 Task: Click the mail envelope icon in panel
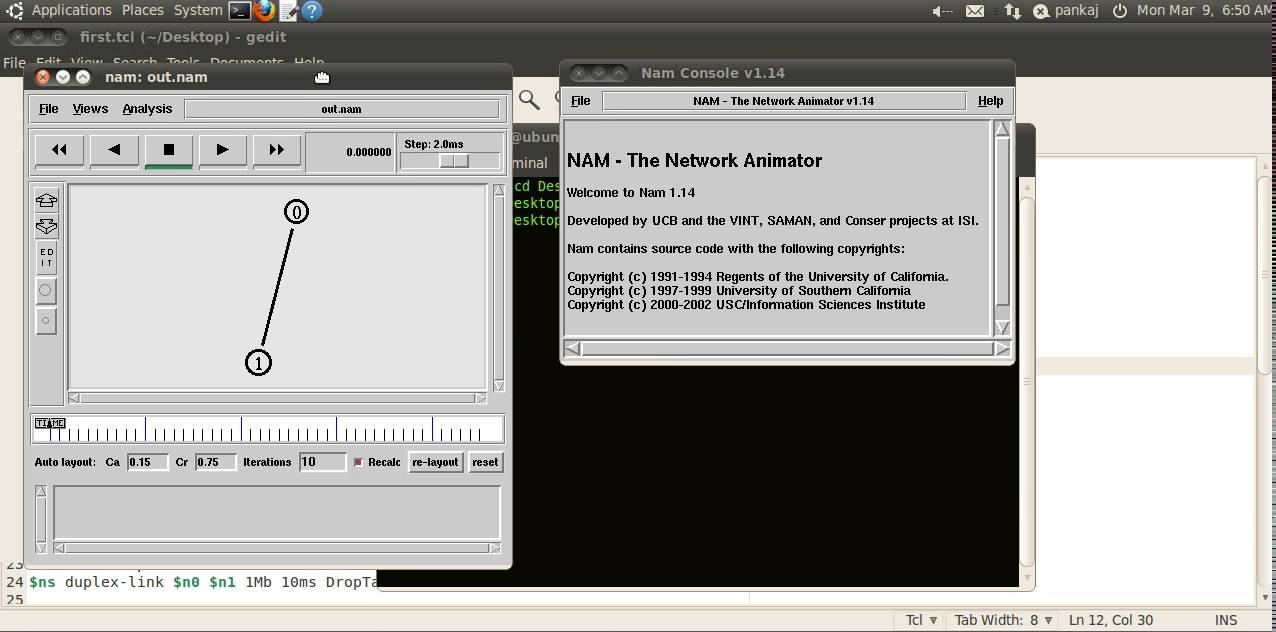click(x=975, y=11)
